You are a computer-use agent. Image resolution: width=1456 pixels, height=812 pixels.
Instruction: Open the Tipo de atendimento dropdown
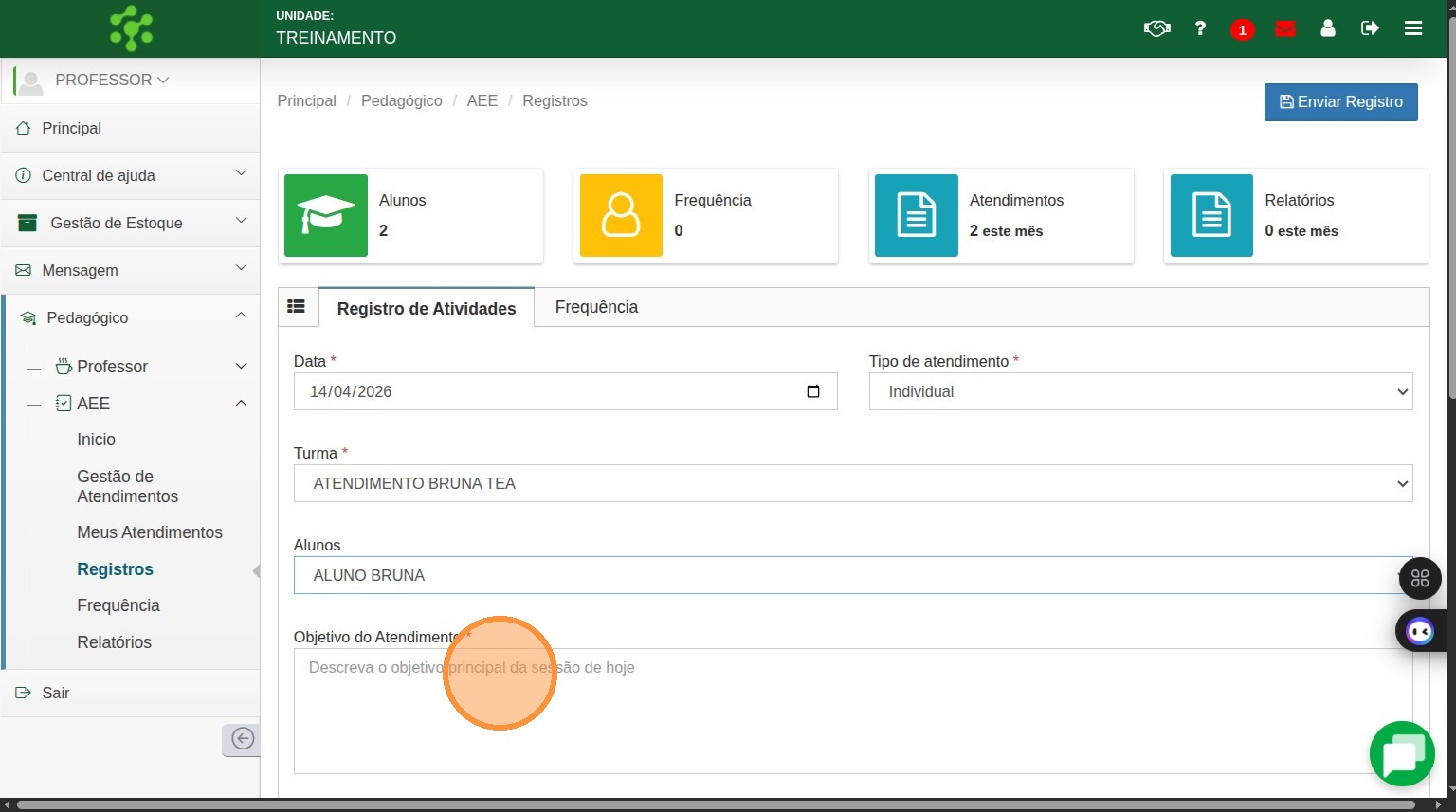[1139, 391]
